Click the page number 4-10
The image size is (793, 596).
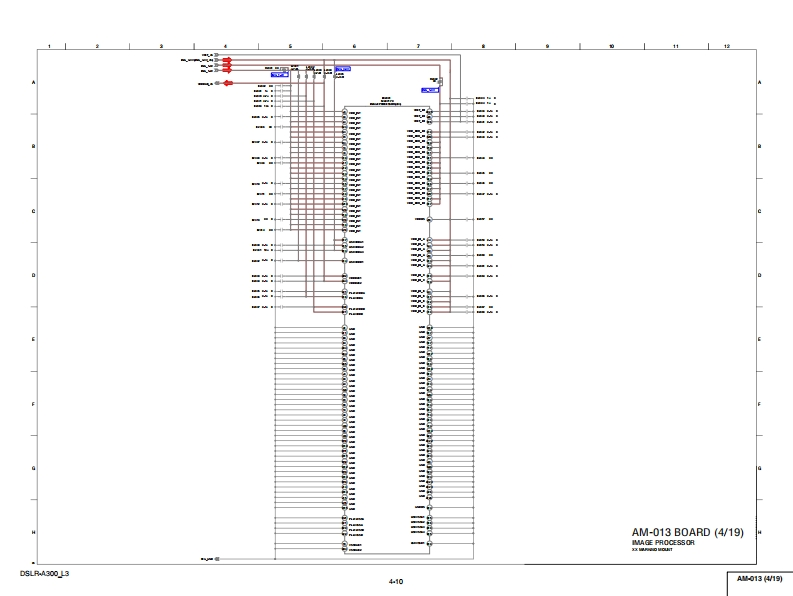point(396,582)
